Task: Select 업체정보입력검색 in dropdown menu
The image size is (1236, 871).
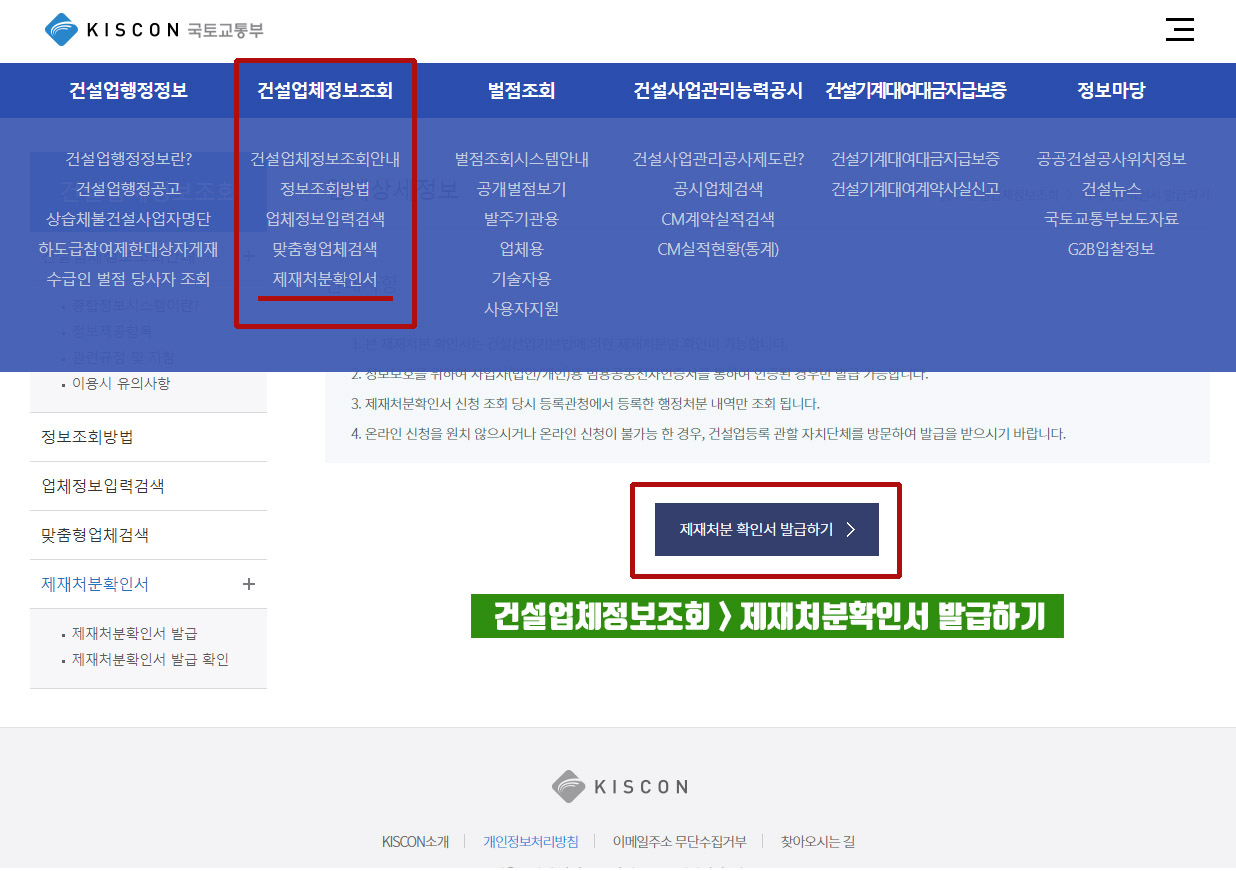Action: tap(325, 219)
